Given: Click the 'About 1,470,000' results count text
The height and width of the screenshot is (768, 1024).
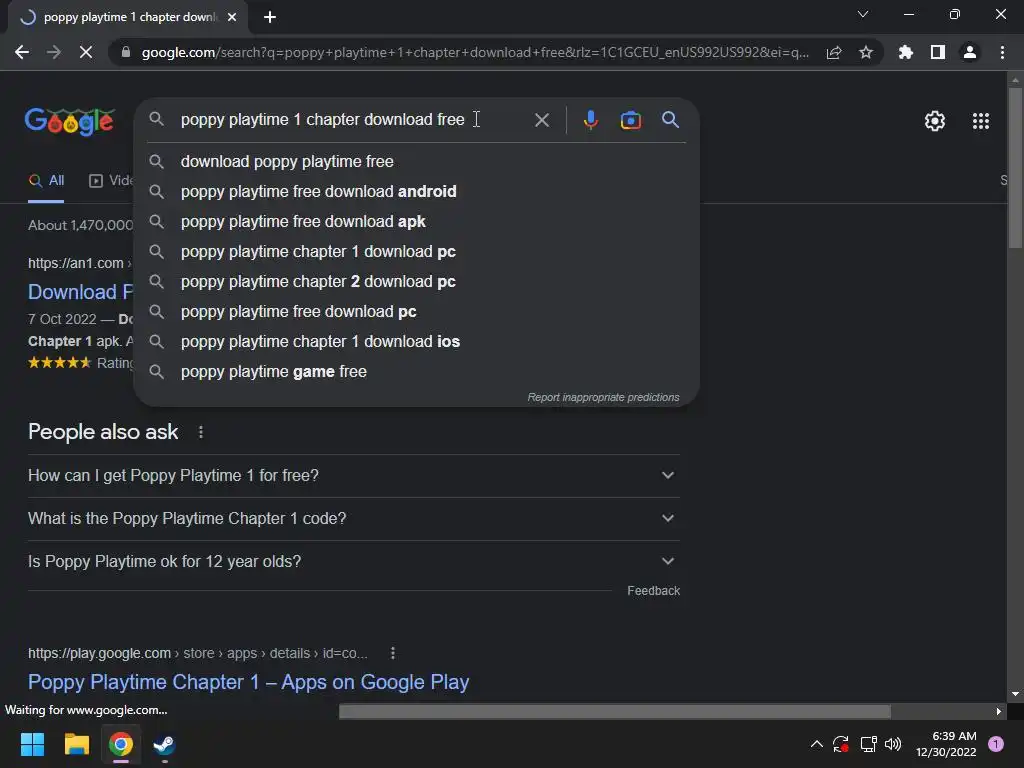Looking at the screenshot, I should 80,225.
